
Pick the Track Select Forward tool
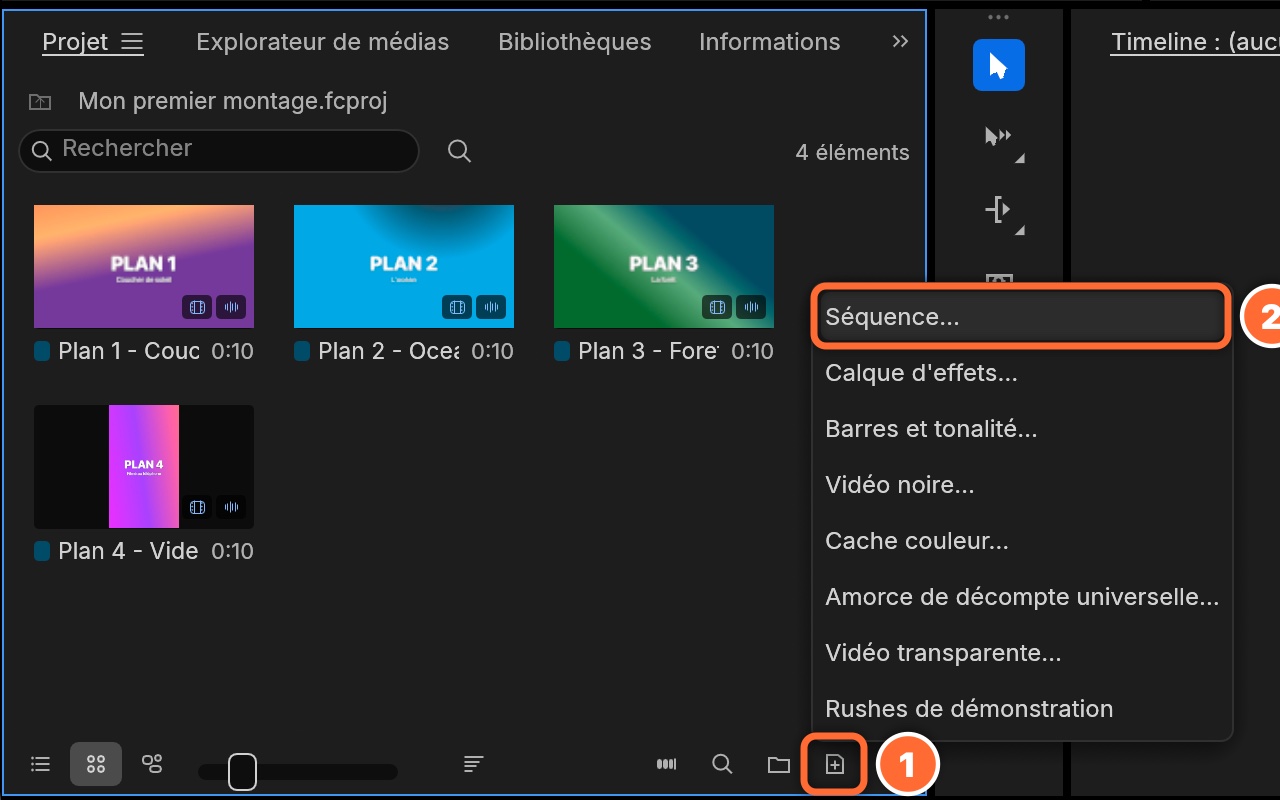pos(999,137)
